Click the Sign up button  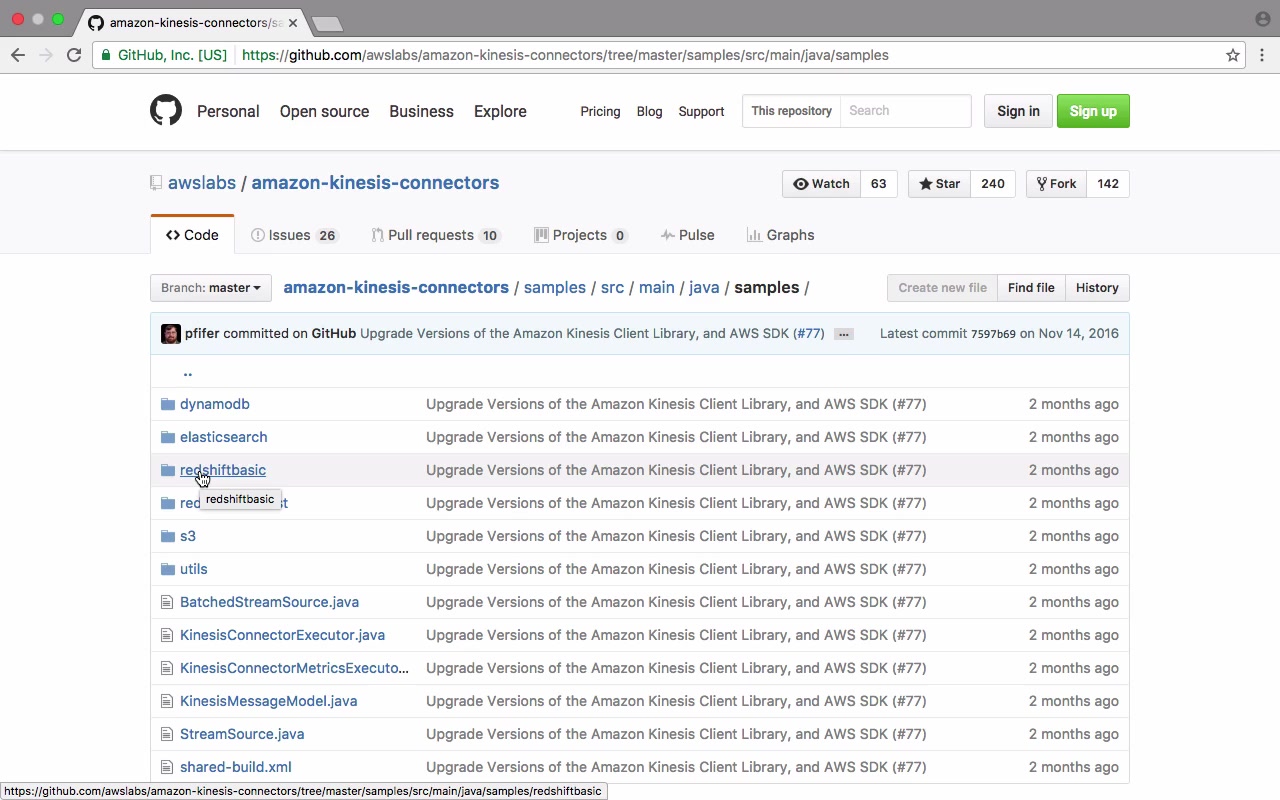coord(1092,111)
